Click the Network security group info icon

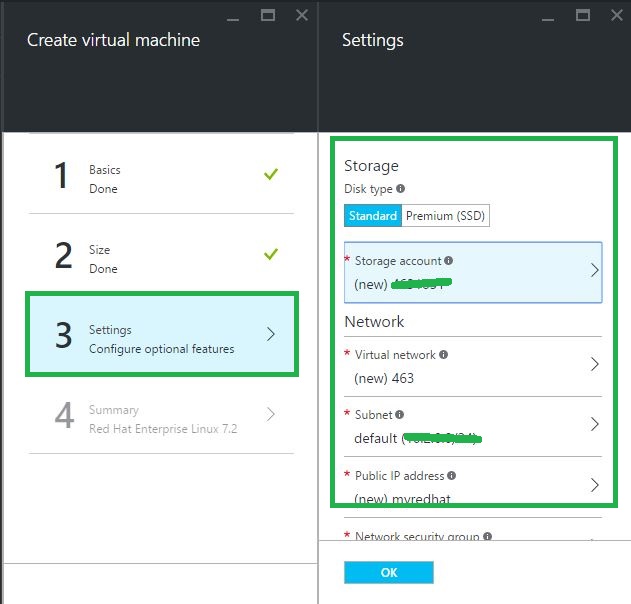pos(488,537)
